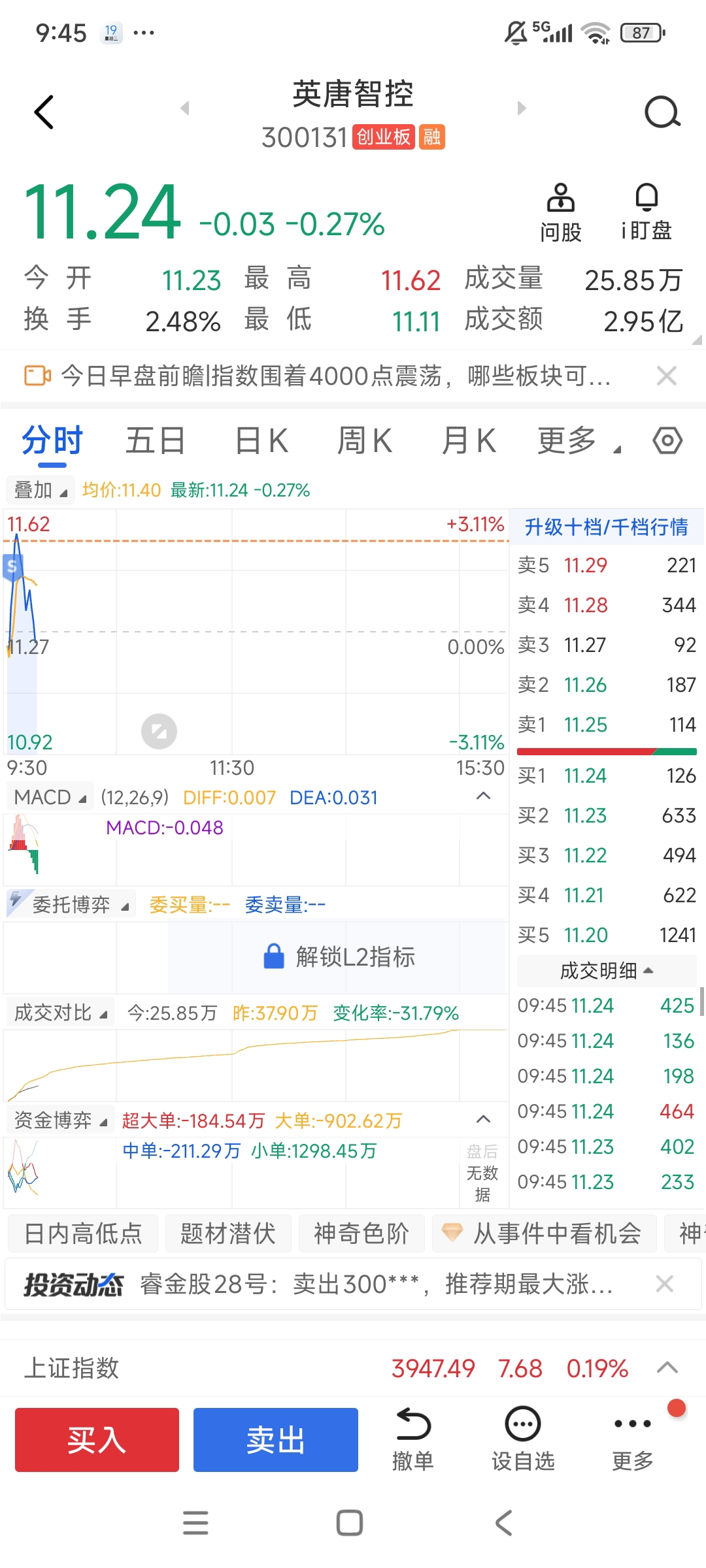Expand the 上证指数 index bar chevron
This screenshot has height=1568, width=706.
[x=667, y=1367]
